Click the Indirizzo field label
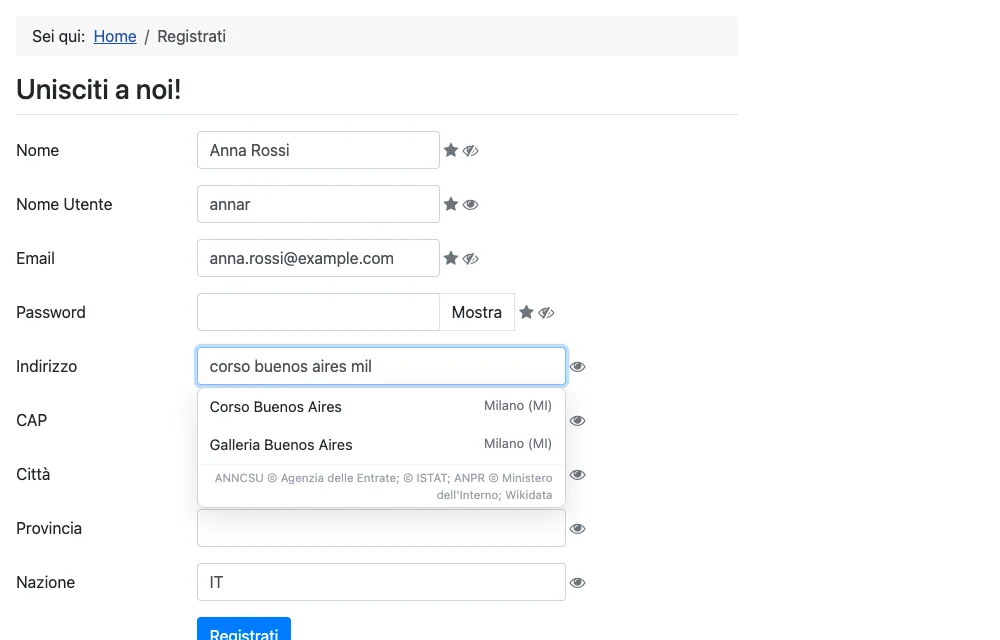This screenshot has height=640, width=1000. click(x=47, y=367)
